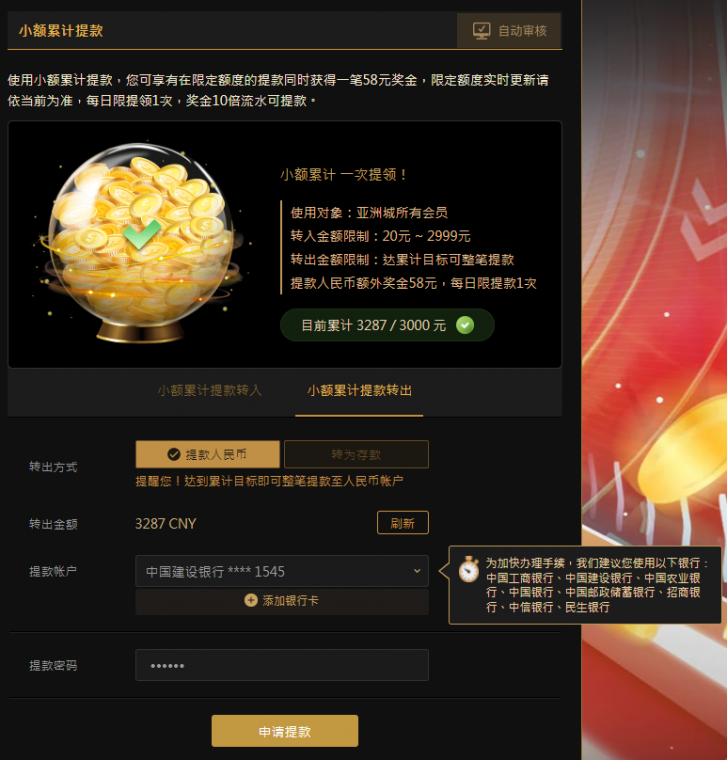
Task: Click the plus icon on 添加银行卡
Action: (251, 600)
